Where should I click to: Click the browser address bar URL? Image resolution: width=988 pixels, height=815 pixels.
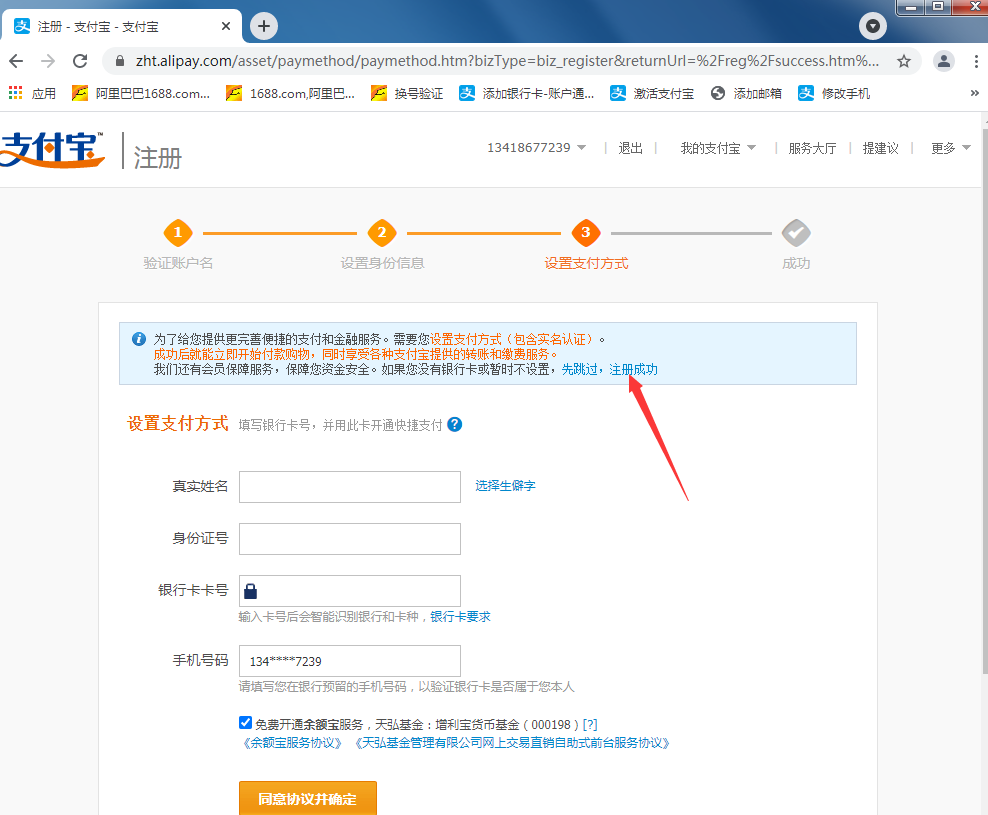point(507,61)
